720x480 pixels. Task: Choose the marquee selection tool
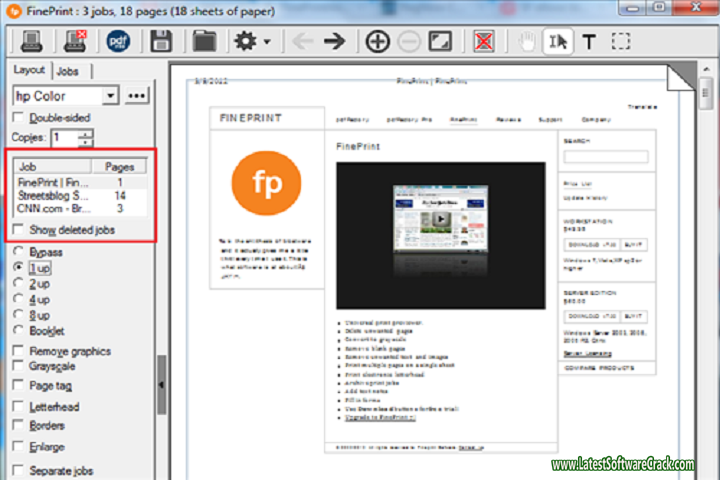[621, 41]
